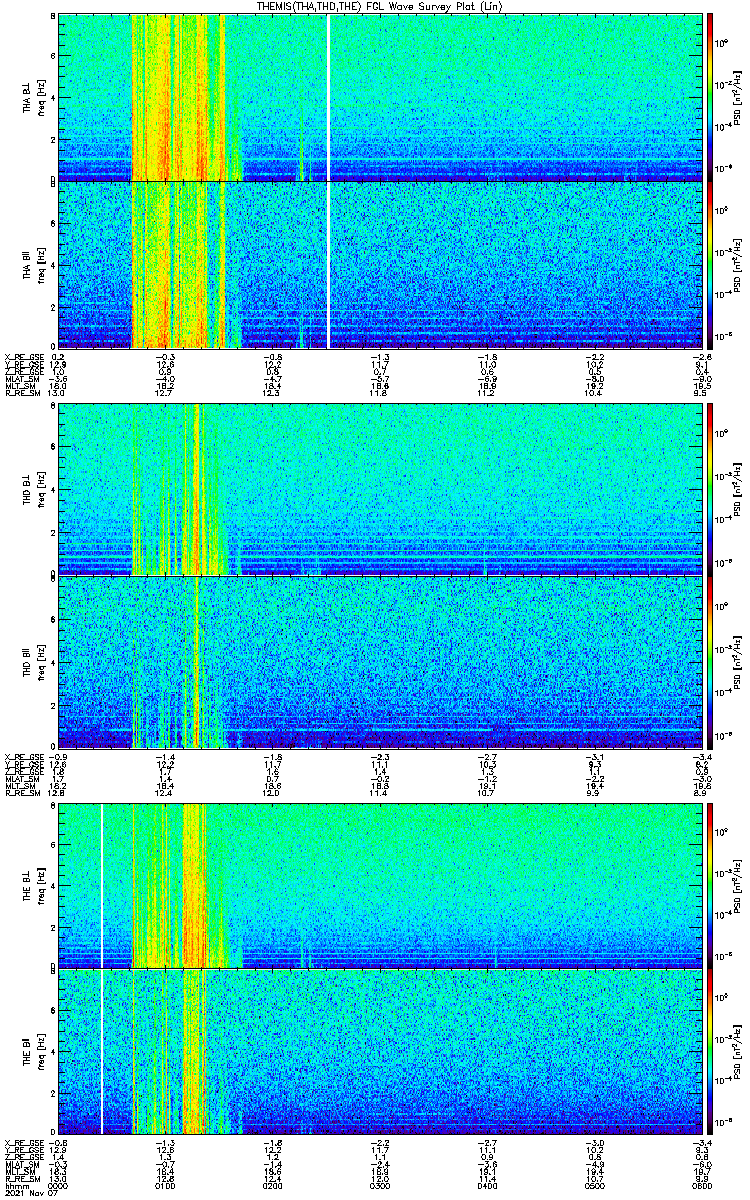Viewport: 750px width, 1200px height.
Task: Select the THE B-perpendicular spectrogram panel
Action: (x=378, y=886)
